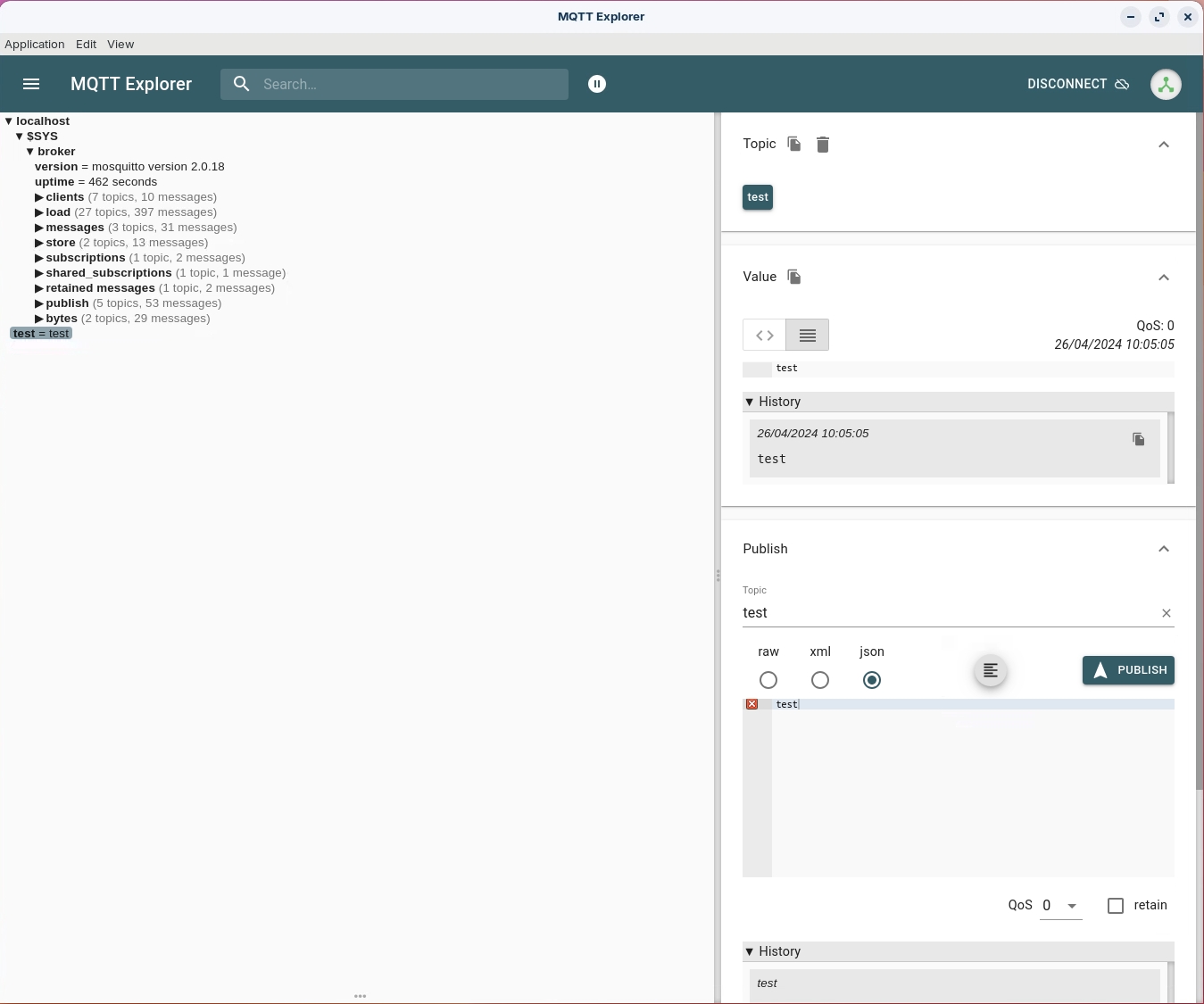Click the PUBLISH button
The image size is (1204, 1004).
click(1128, 670)
